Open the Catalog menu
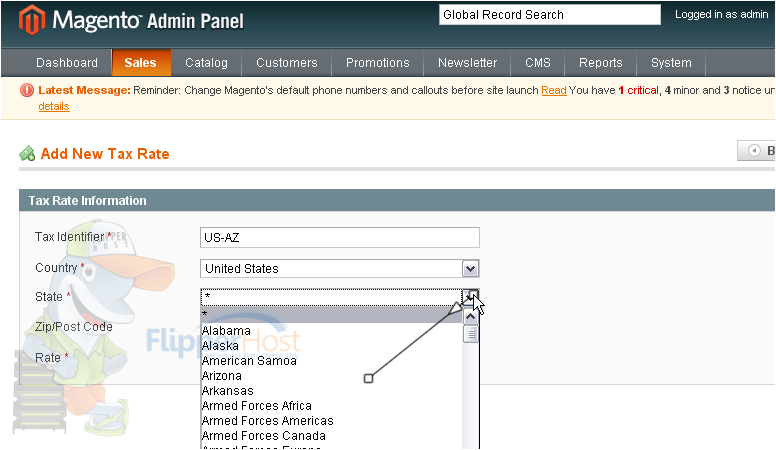 click(x=206, y=63)
